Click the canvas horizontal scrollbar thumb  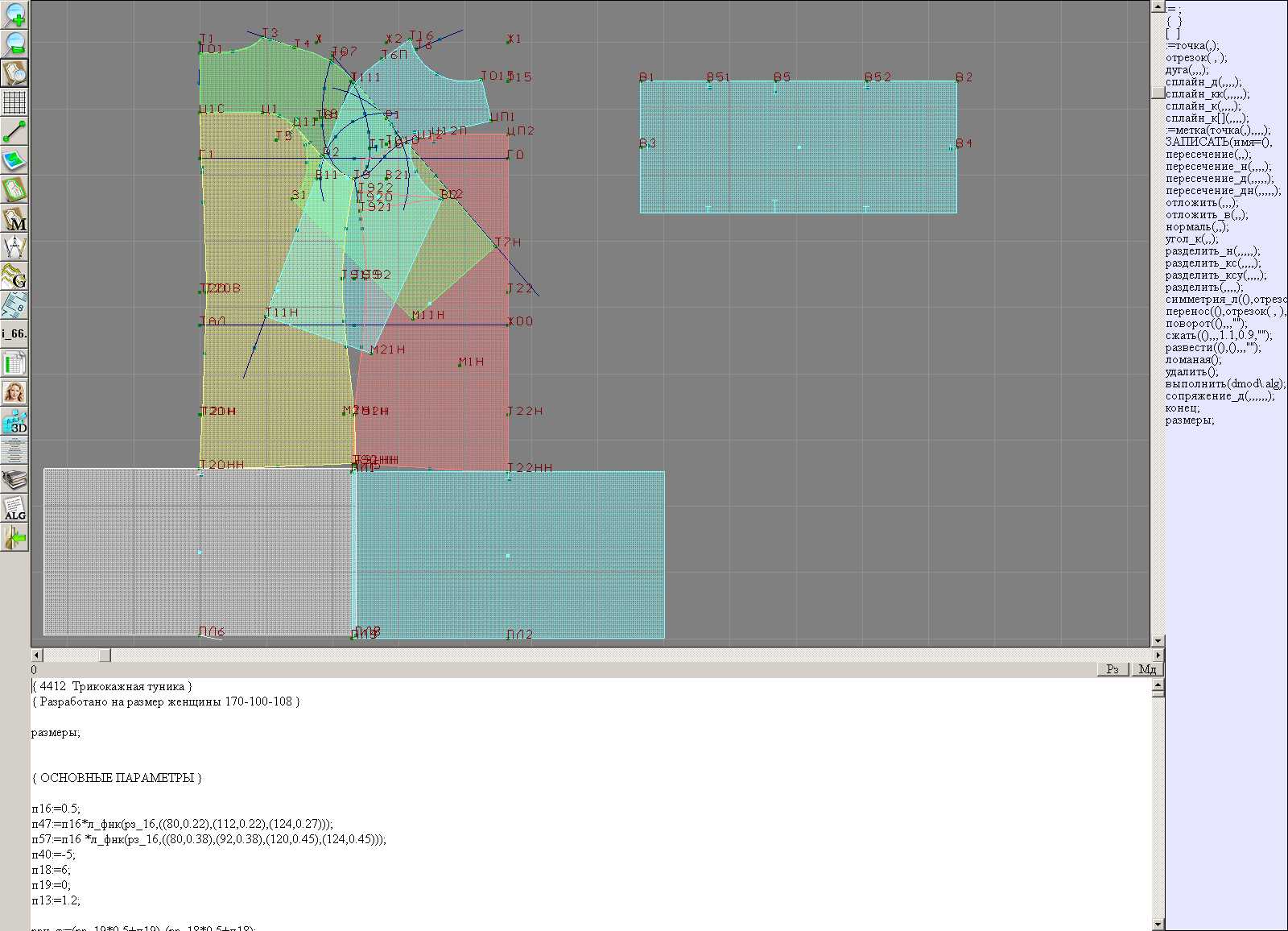pyautogui.click(x=105, y=656)
